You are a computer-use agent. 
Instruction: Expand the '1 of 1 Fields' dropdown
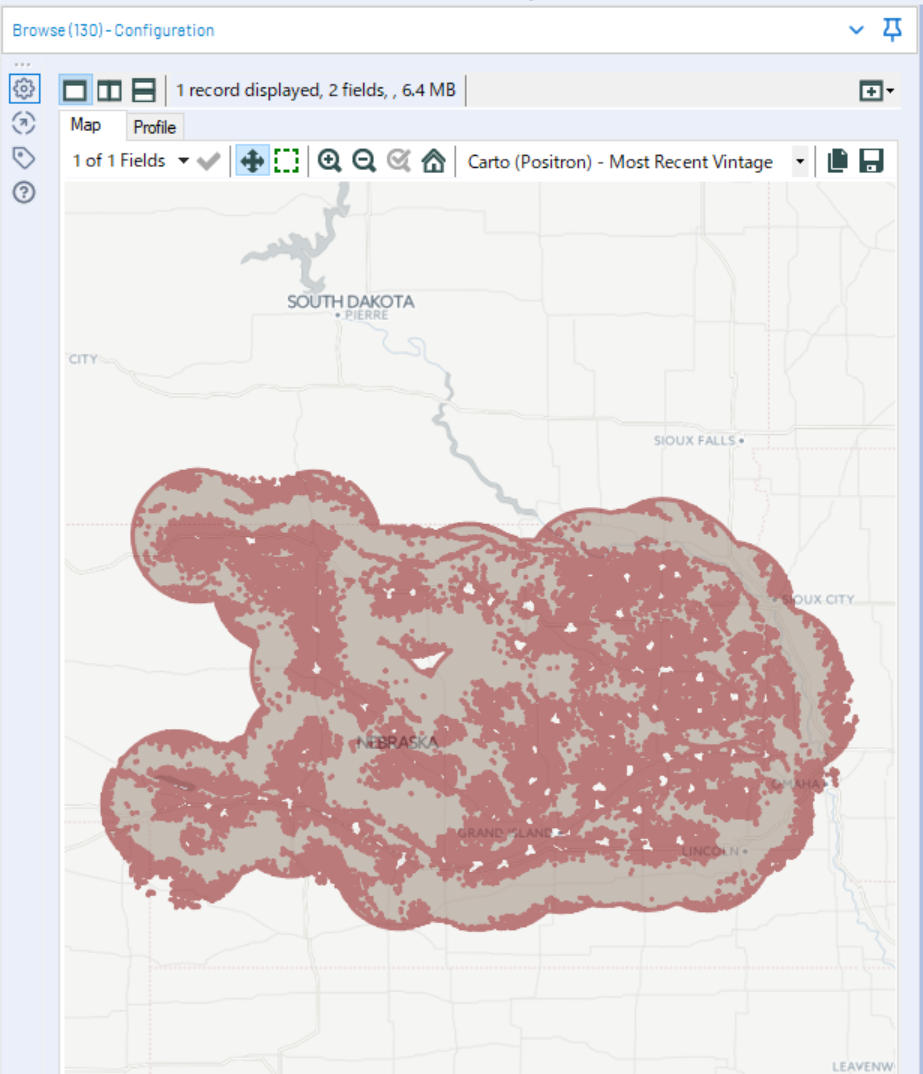click(183, 161)
